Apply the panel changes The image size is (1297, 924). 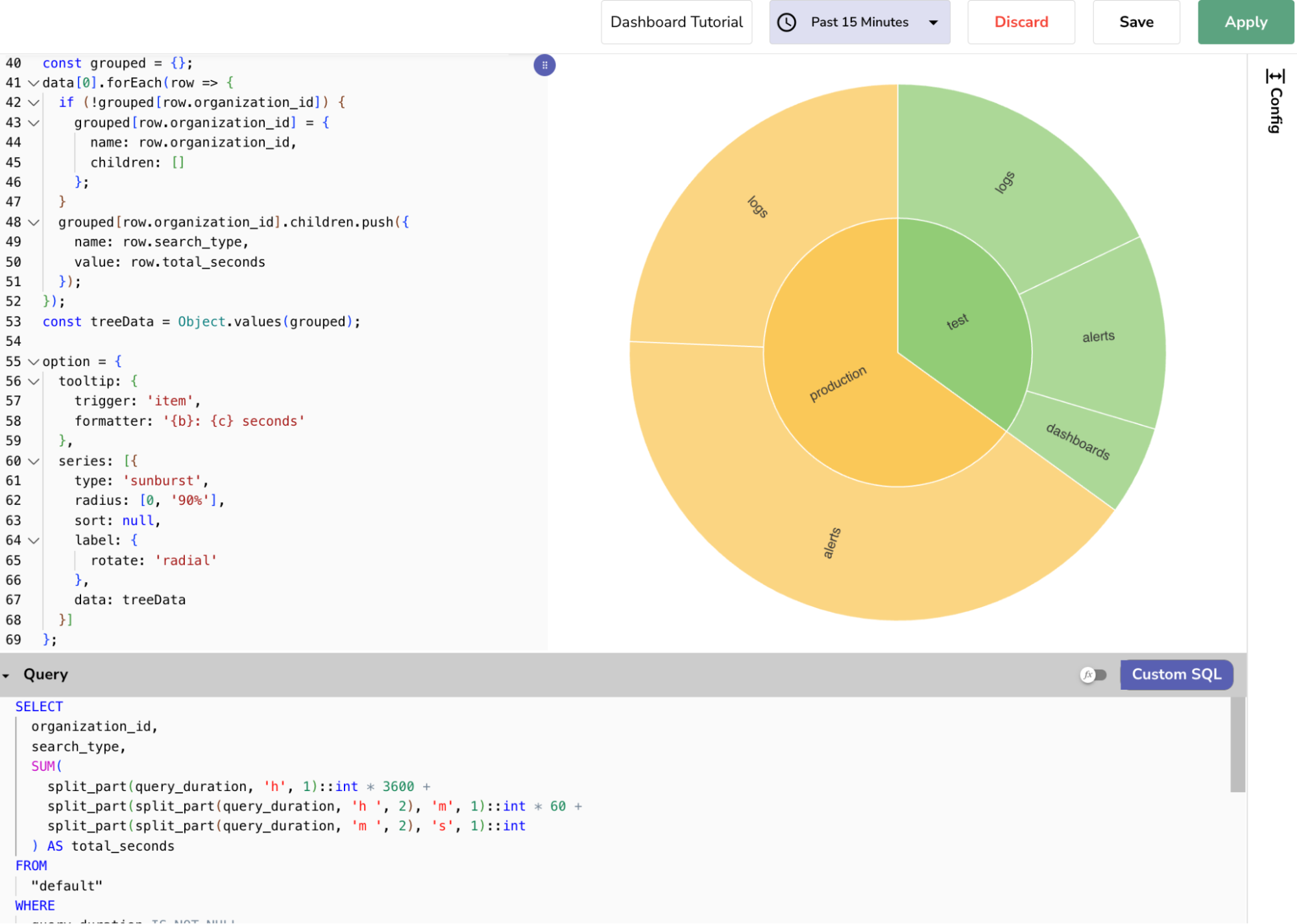pyautogui.click(x=1245, y=22)
